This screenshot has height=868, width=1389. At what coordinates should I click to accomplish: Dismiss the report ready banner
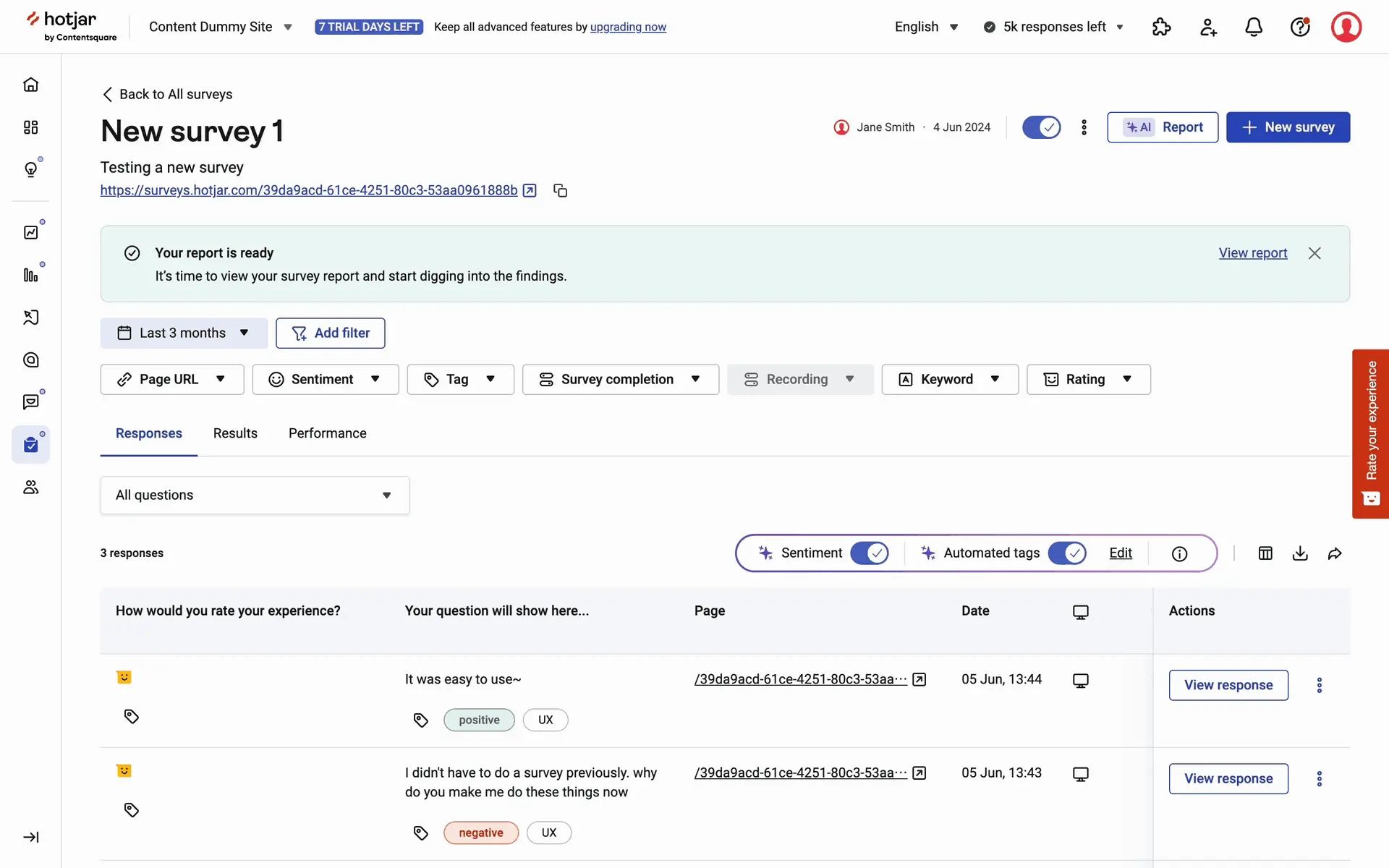click(x=1314, y=253)
